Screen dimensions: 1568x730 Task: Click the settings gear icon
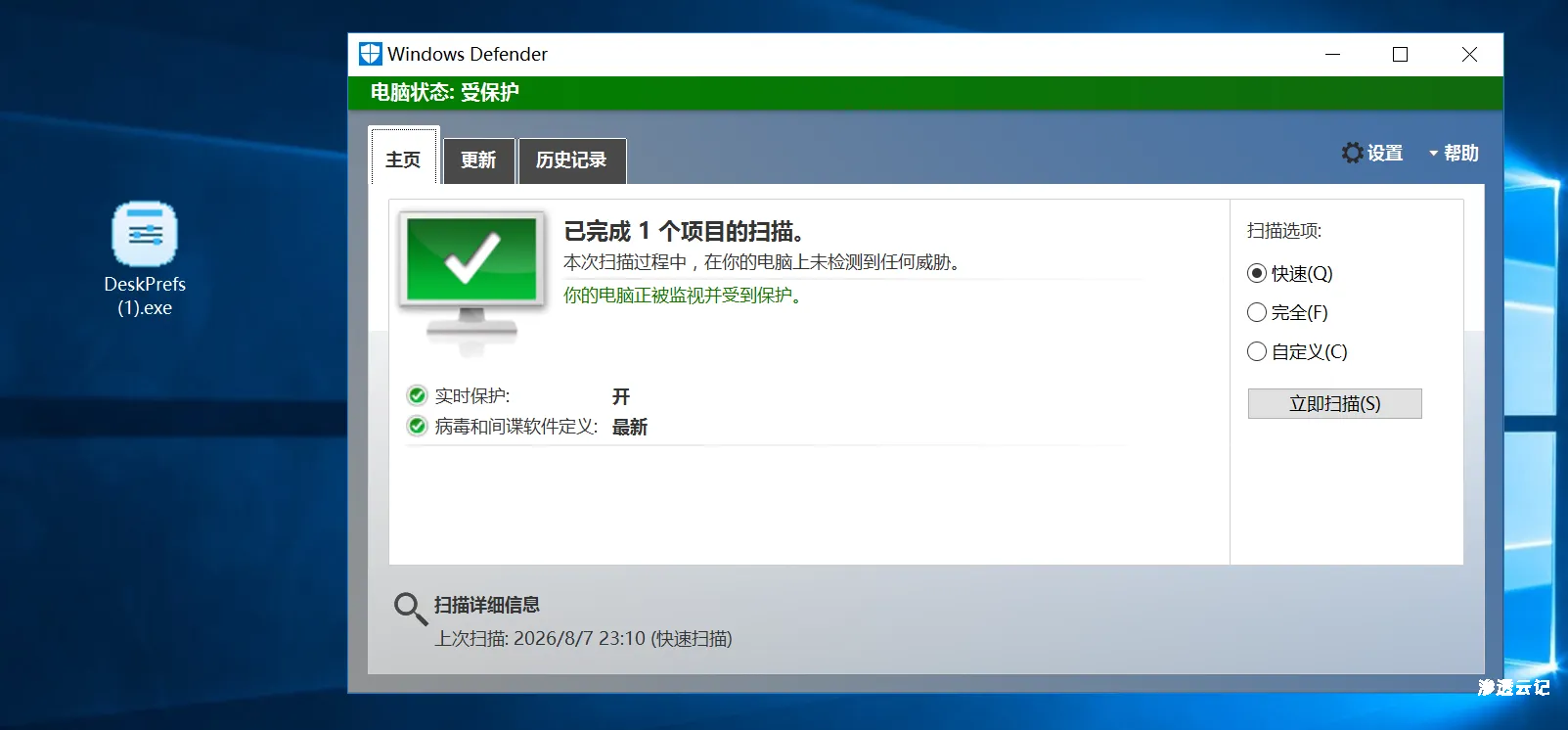point(1353,153)
